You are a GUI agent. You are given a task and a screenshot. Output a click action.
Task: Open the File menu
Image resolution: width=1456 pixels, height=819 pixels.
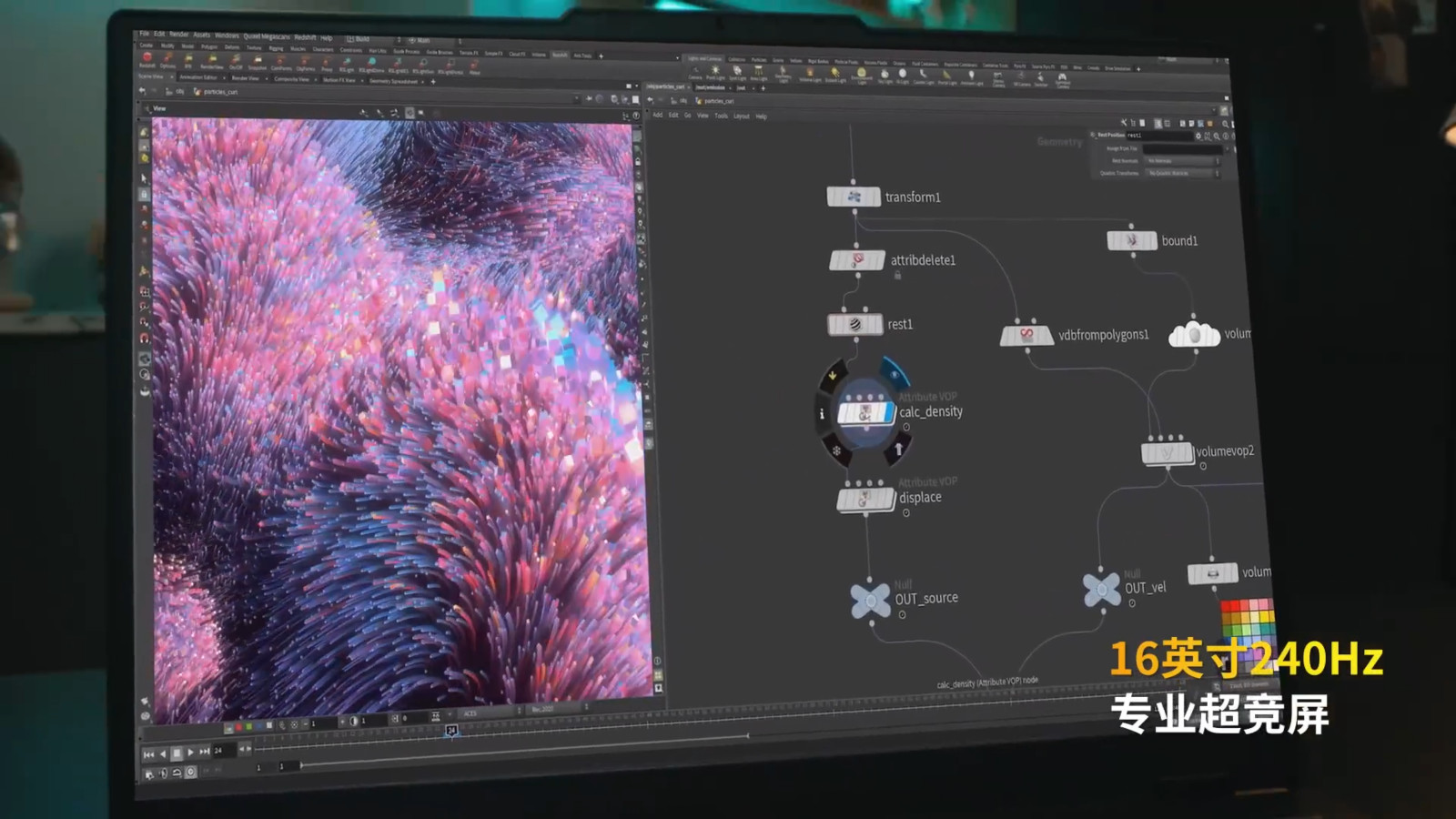tap(145, 34)
